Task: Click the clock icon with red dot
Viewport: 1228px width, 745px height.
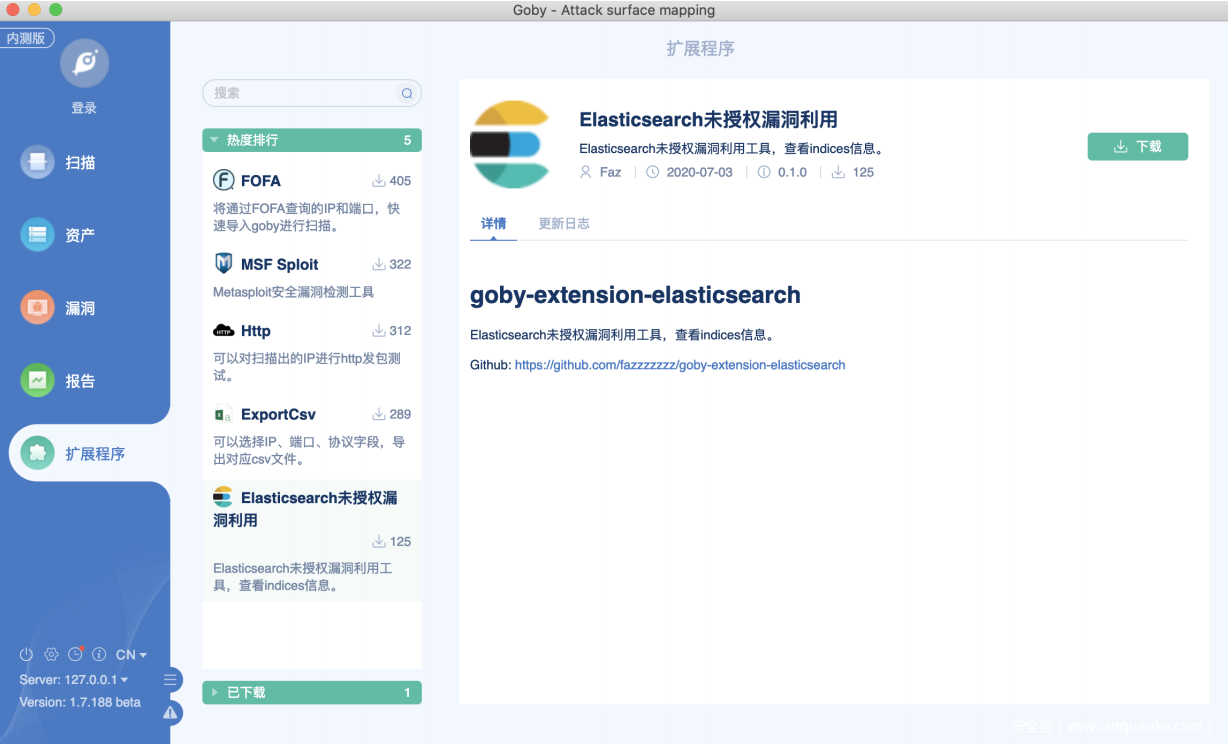Action: click(x=75, y=655)
